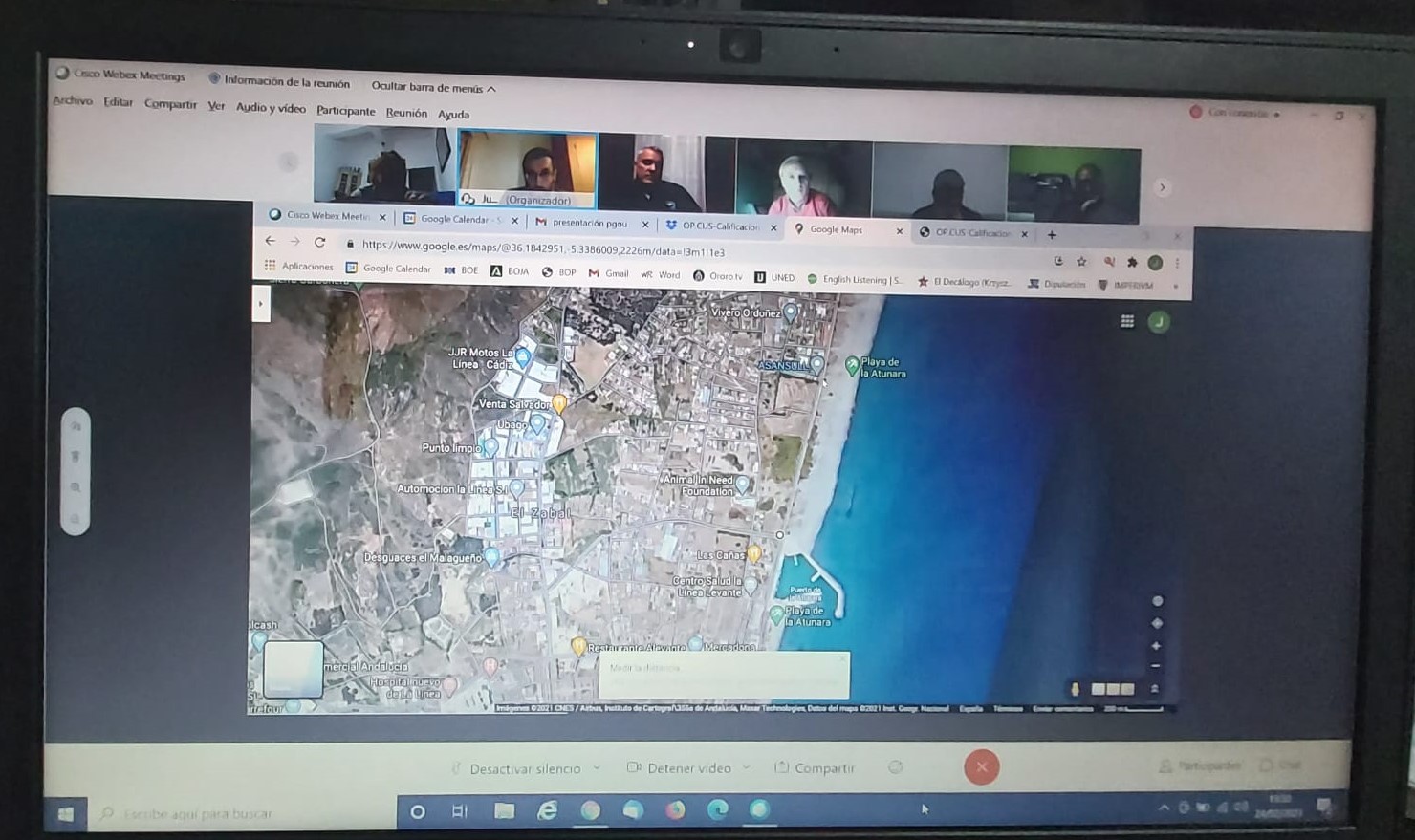
Task: Reload the page in Chrome
Action: [x=320, y=243]
